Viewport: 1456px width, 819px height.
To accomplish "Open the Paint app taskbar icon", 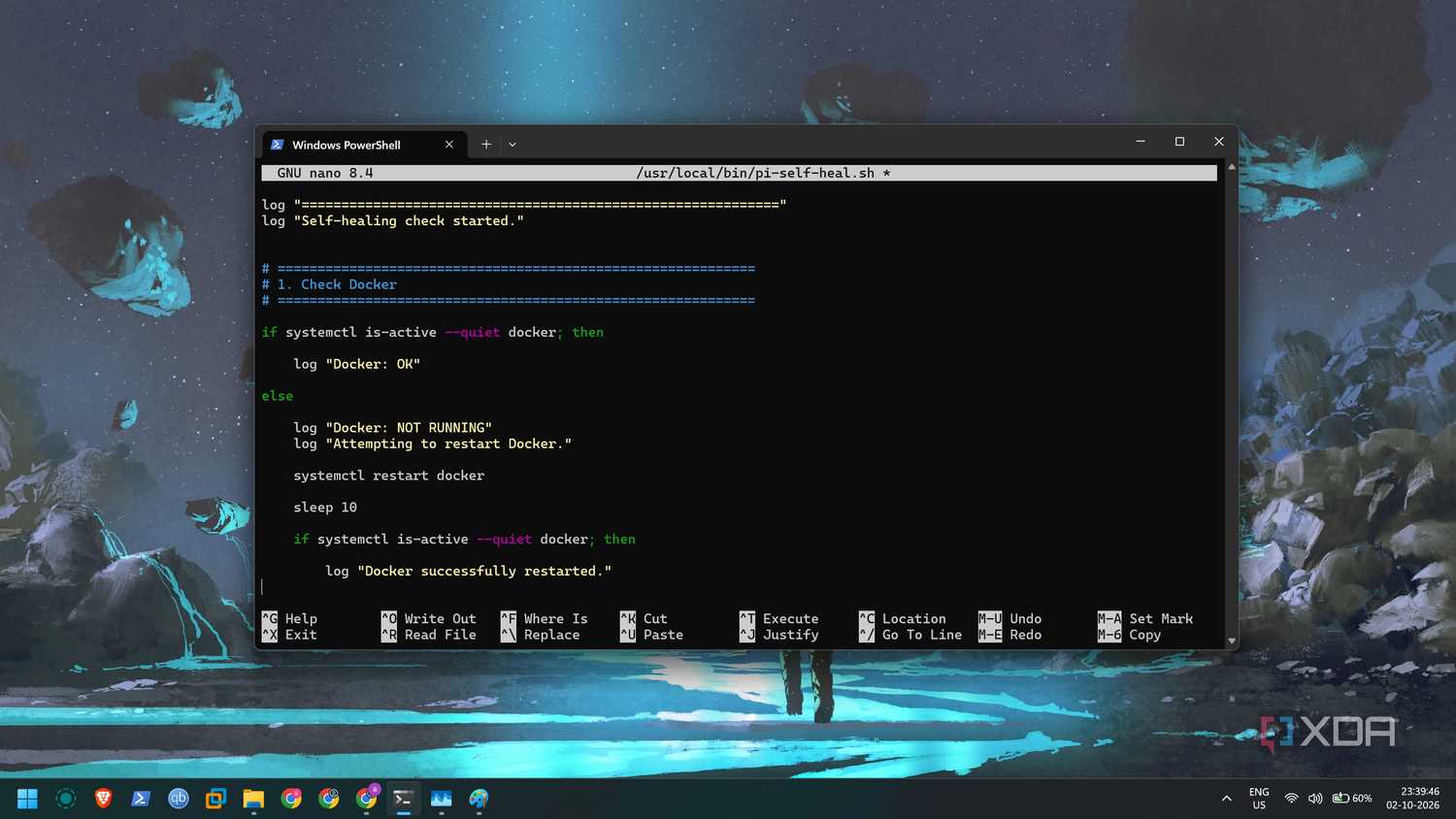I will [x=479, y=799].
